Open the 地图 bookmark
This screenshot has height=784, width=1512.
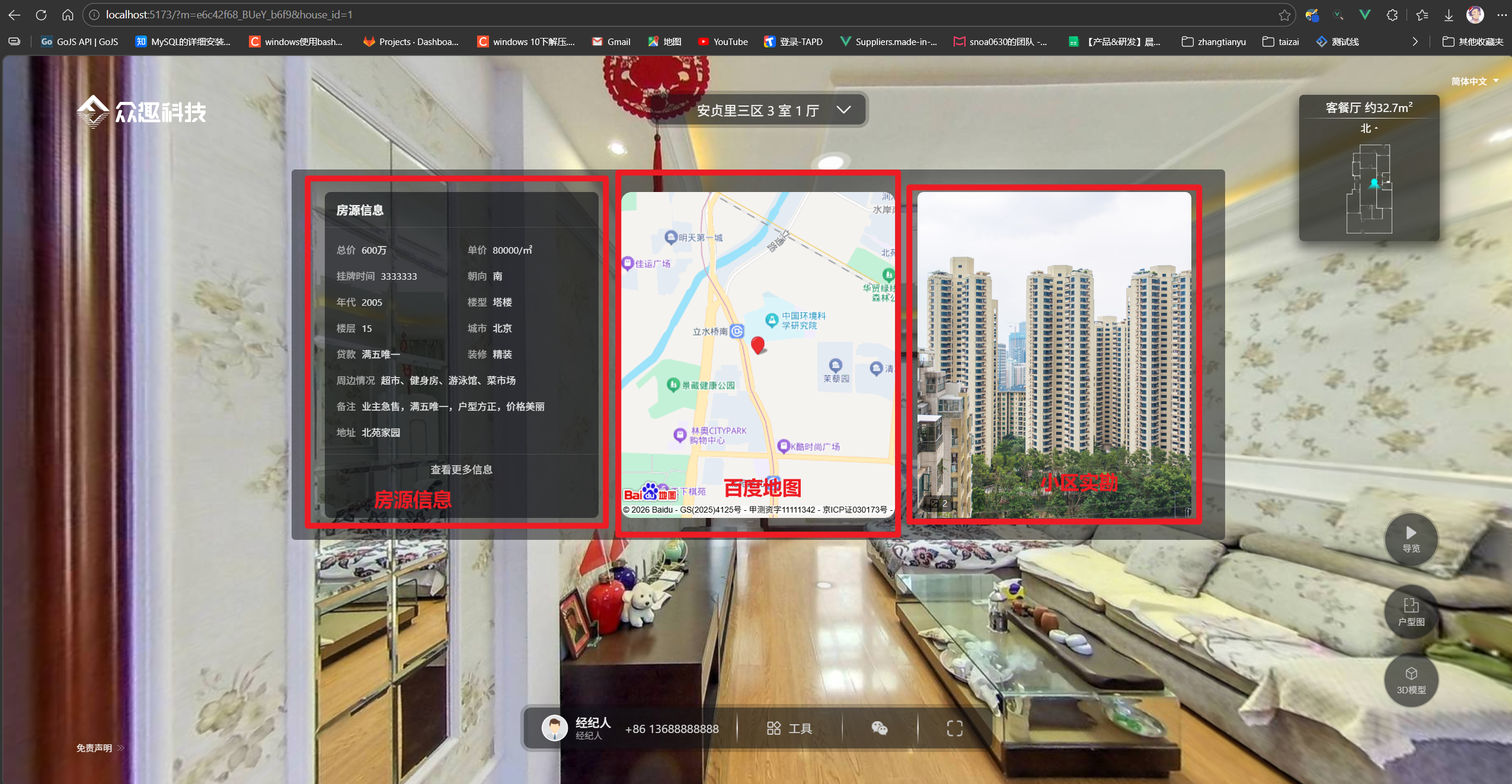pos(664,41)
